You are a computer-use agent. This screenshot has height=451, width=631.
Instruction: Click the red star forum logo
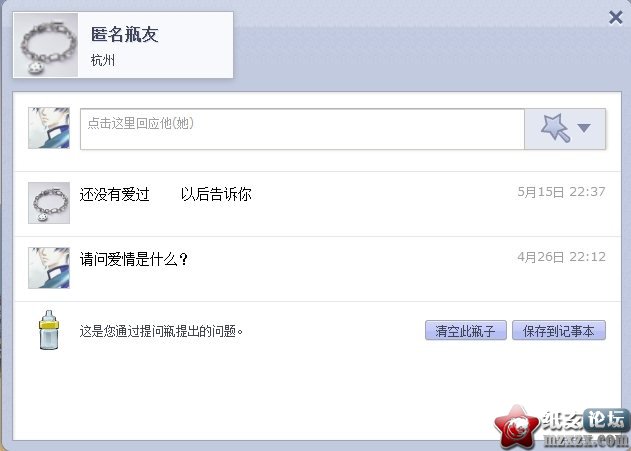tap(516, 427)
